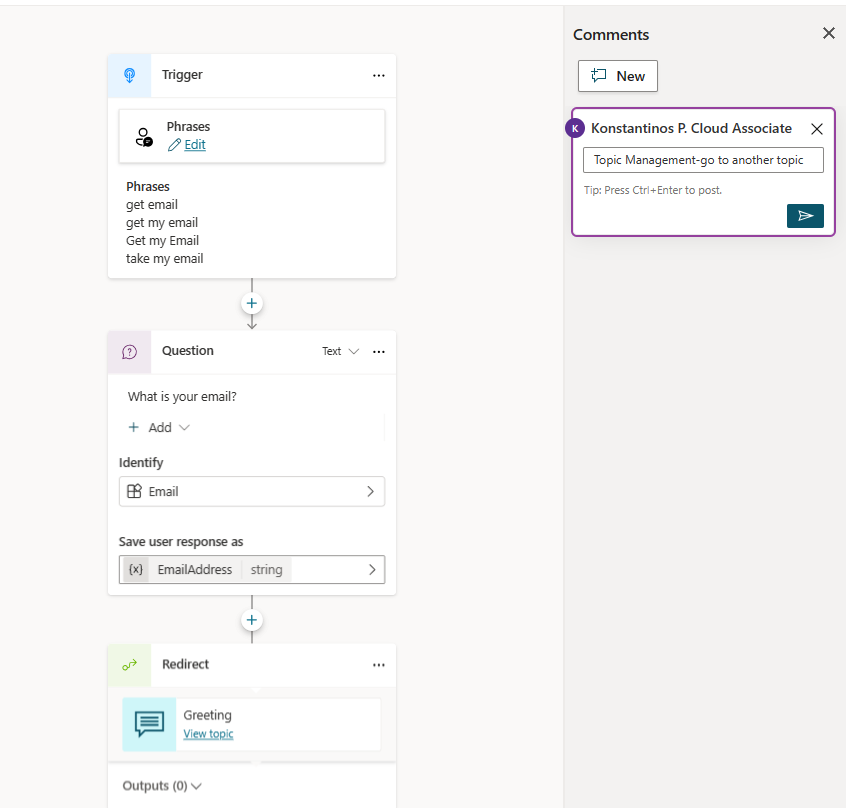Click the Redirect node arrow icon
The height and width of the screenshot is (808, 846).
pyautogui.click(x=129, y=665)
